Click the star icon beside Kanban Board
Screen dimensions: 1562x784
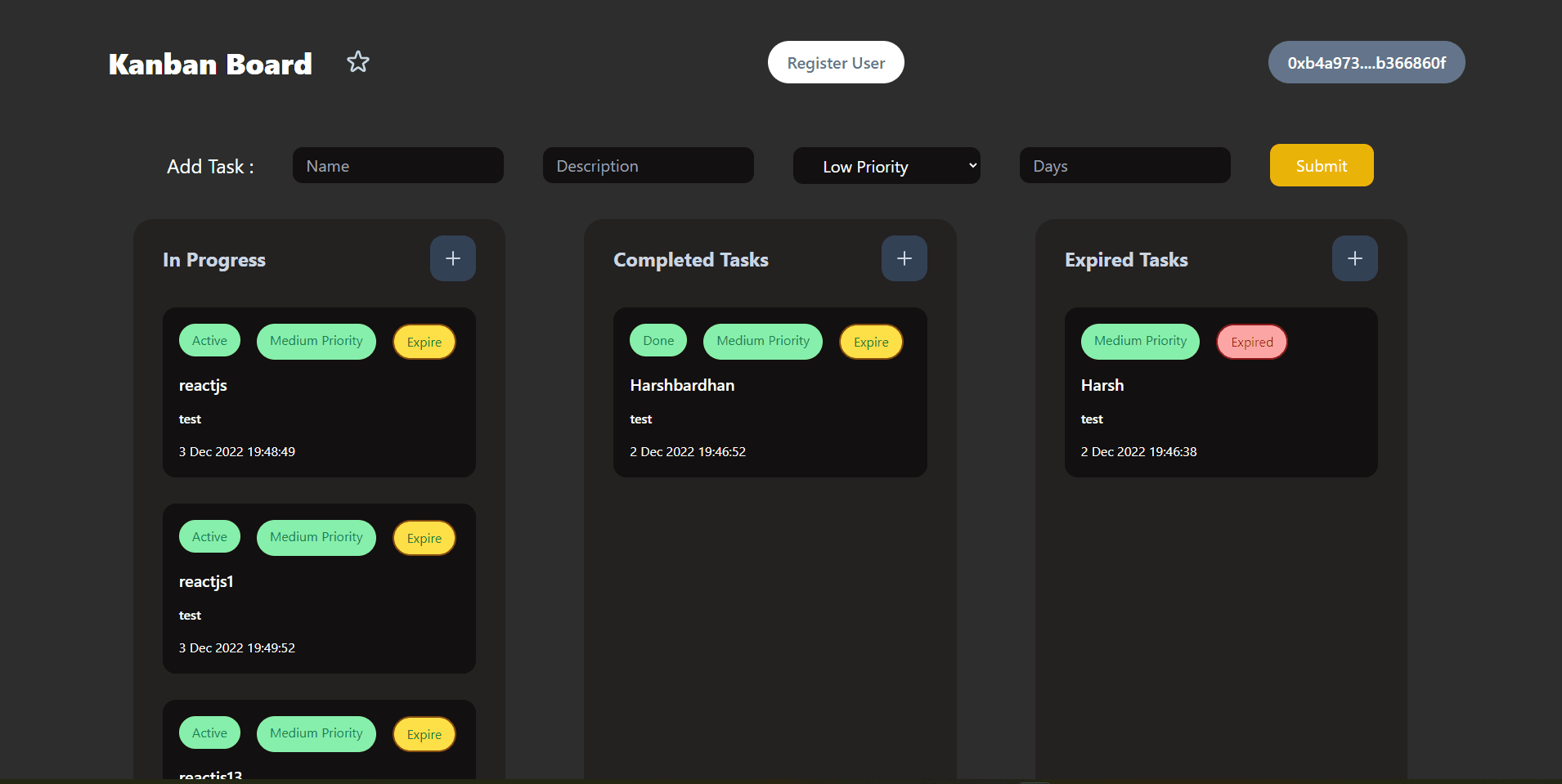coord(358,62)
